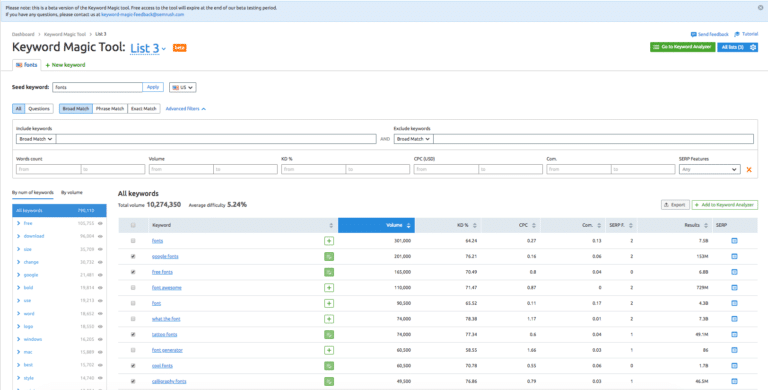
Task: Open the US country database dropdown
Action: click(183, 87)
